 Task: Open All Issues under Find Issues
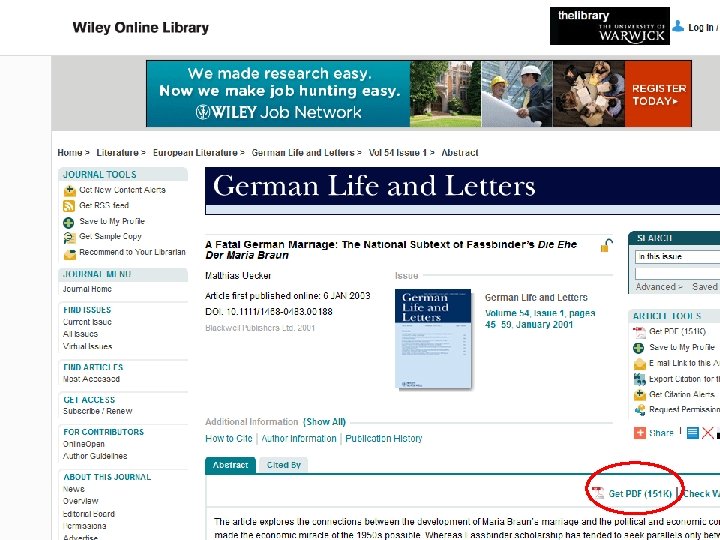click(80, 334)
